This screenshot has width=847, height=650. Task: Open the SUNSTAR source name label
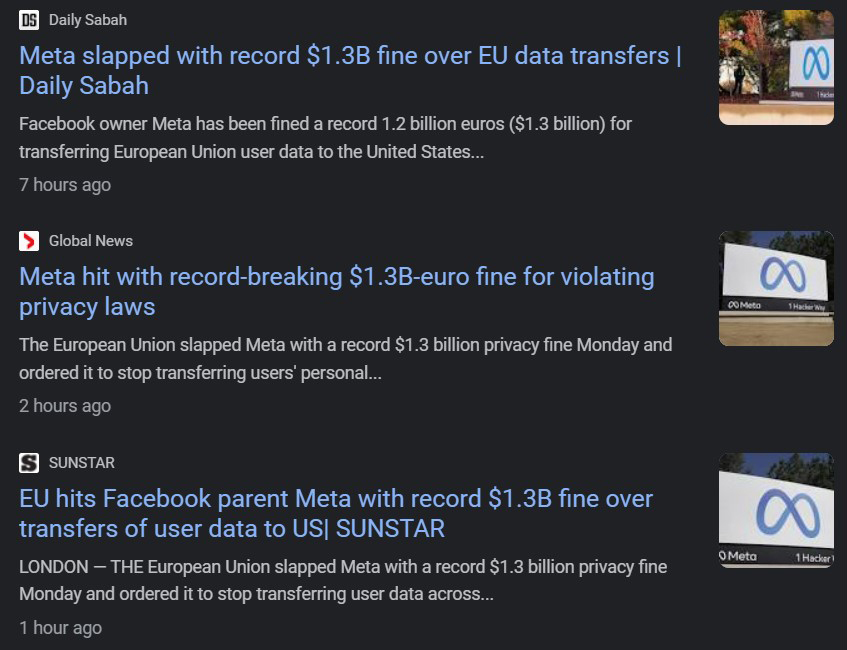(x=82, y=463)
